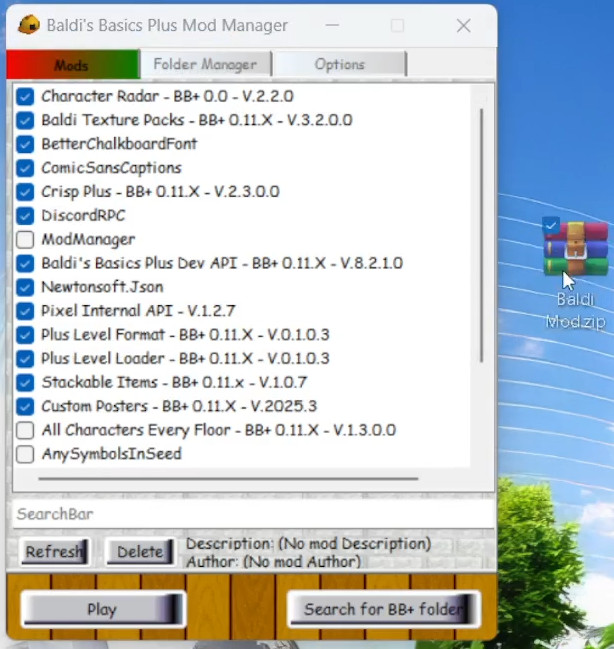Uncheck the Character Radar mod checkbox
The height and width of the screenshot is (649, 614).
tap(25, 97)
